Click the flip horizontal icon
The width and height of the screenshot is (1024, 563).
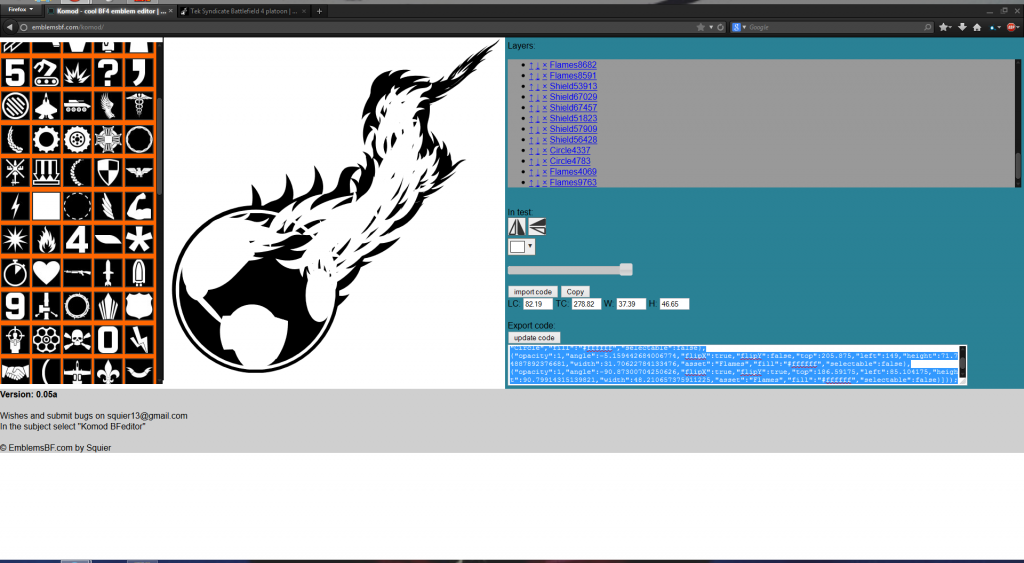click(x=517, y=227)
